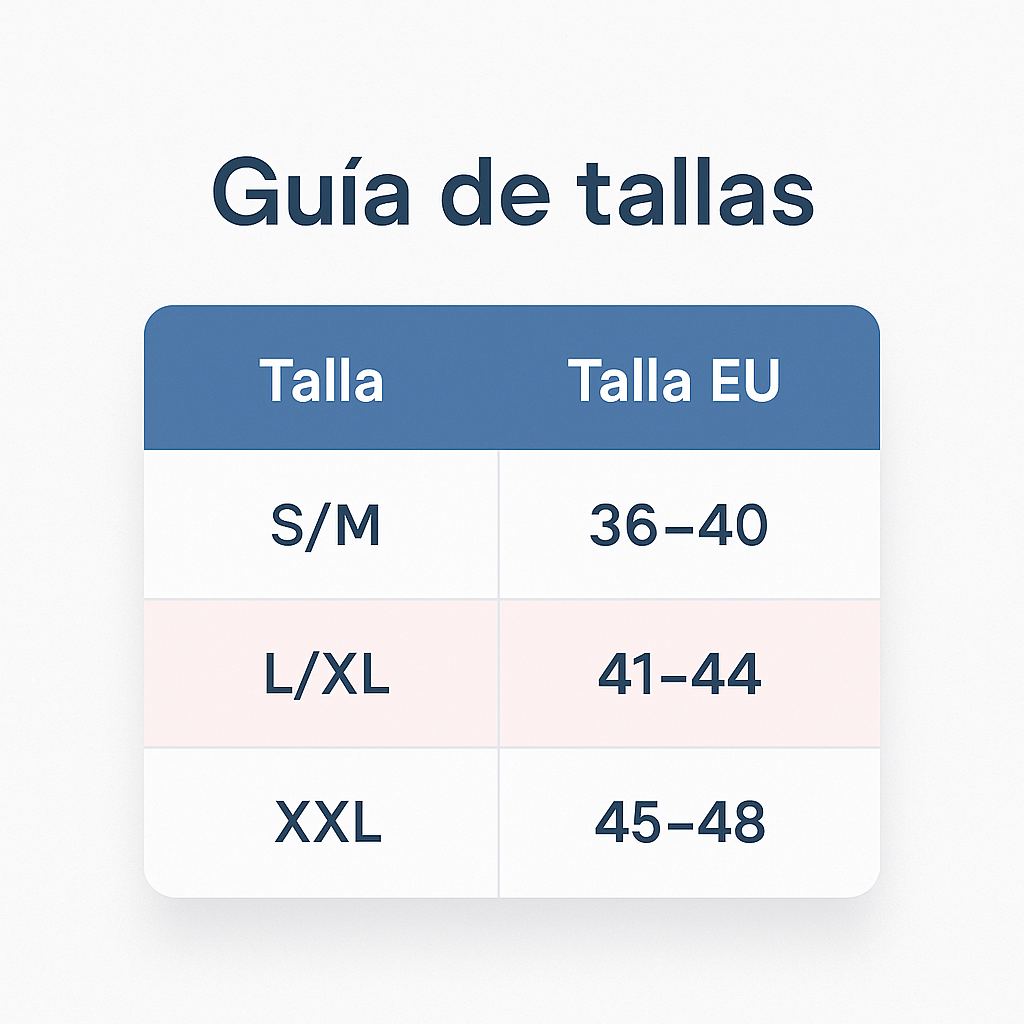Select the XXL size cell

click(327, 823)
